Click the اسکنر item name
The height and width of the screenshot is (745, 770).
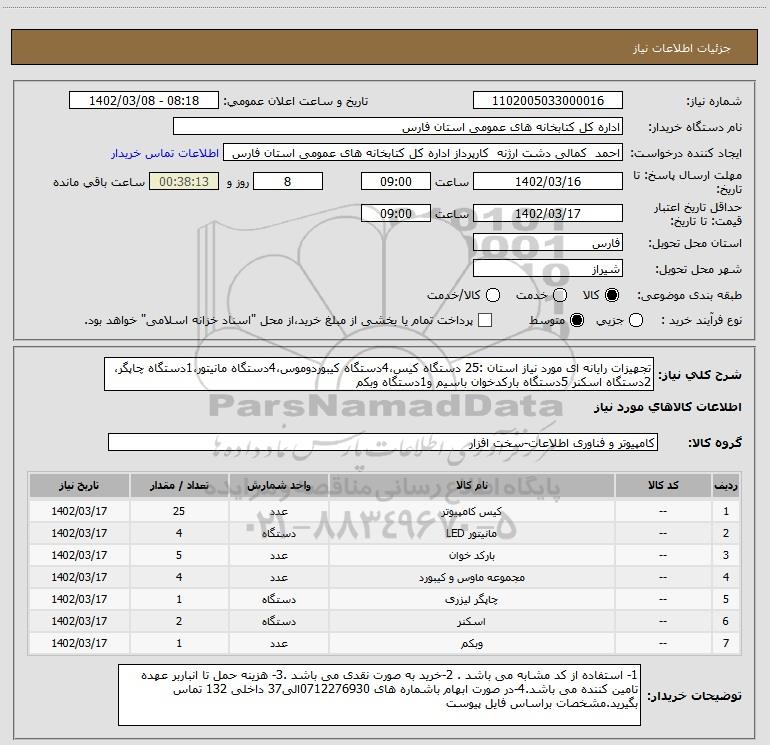[471, 622]
